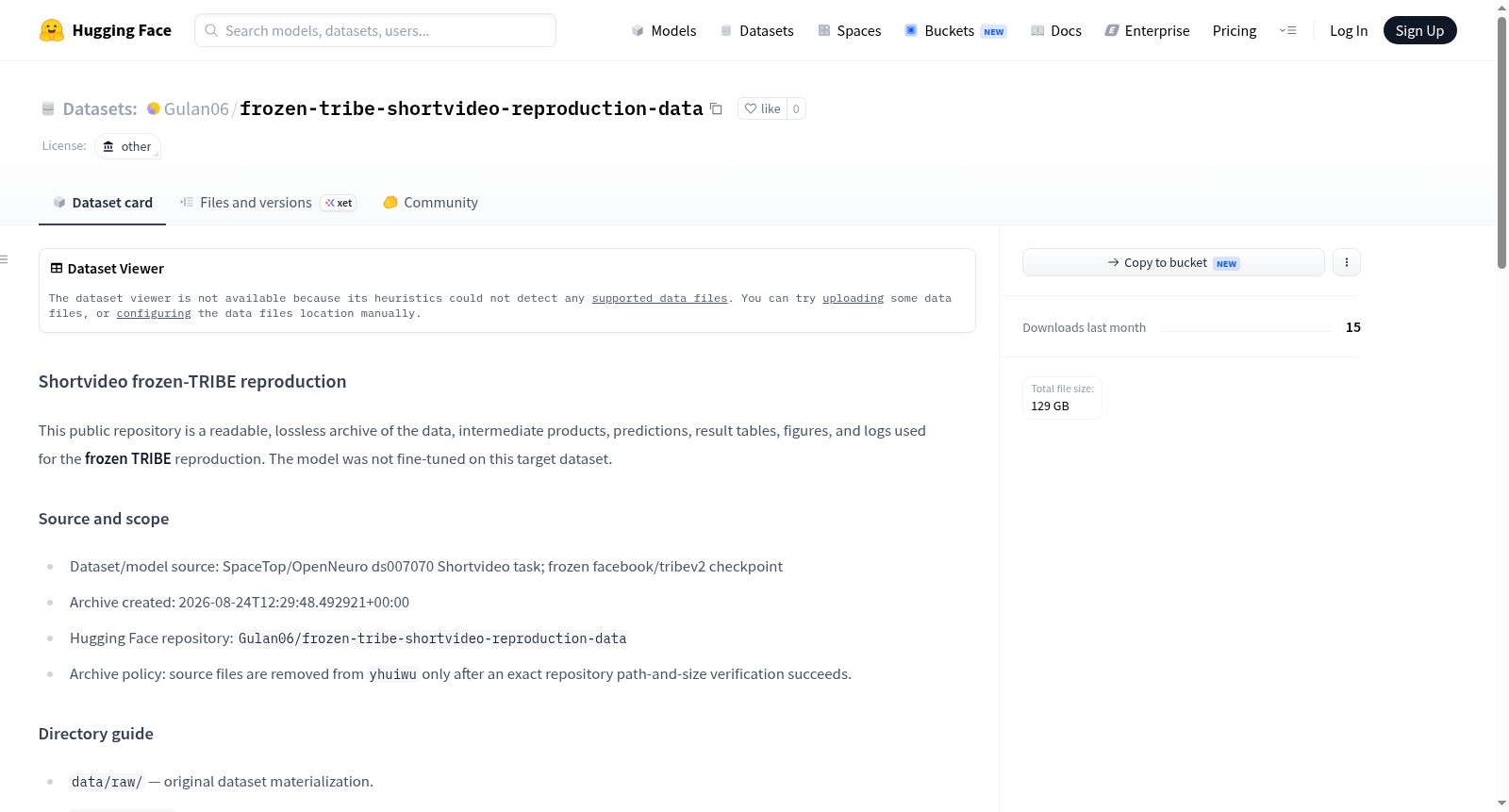The height and width of the screenshot is (812, 1509).
Task: Click the 'supported data files' link
Action: coord(659,298)
